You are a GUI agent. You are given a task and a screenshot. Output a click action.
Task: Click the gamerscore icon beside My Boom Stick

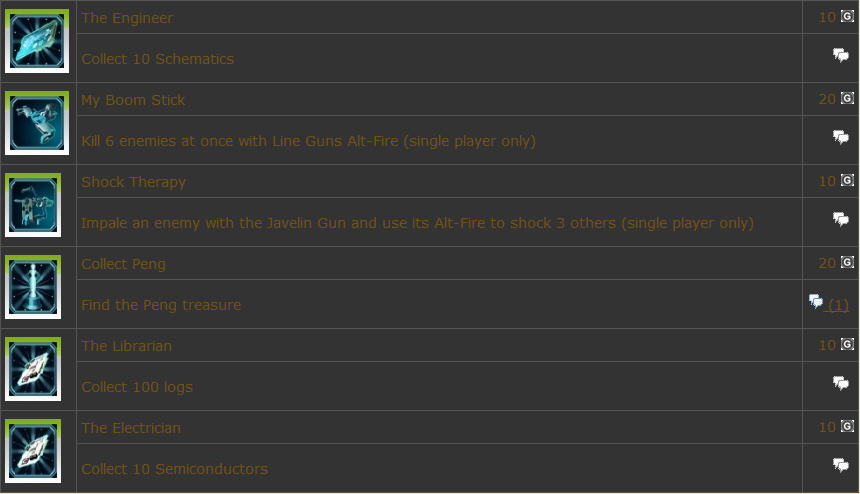847,98
